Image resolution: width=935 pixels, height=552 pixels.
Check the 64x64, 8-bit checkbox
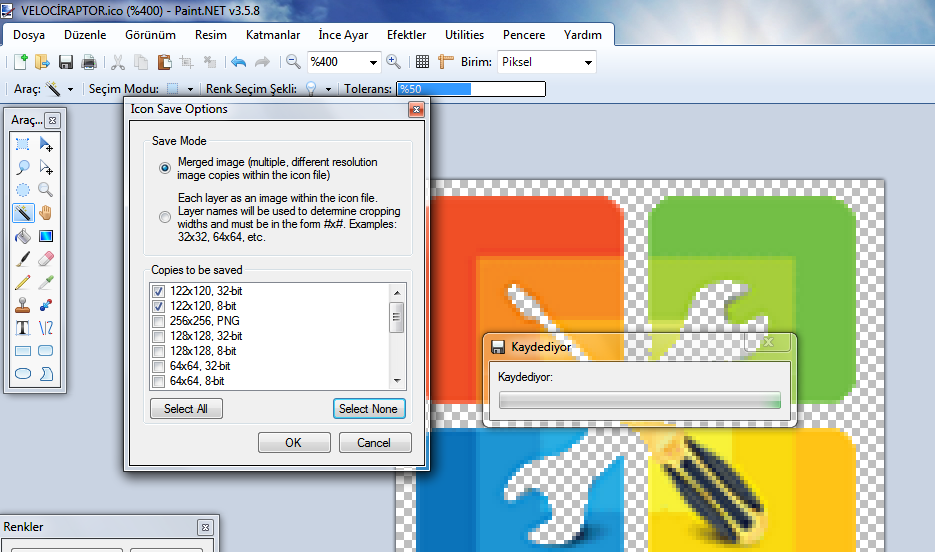point(159,381)
